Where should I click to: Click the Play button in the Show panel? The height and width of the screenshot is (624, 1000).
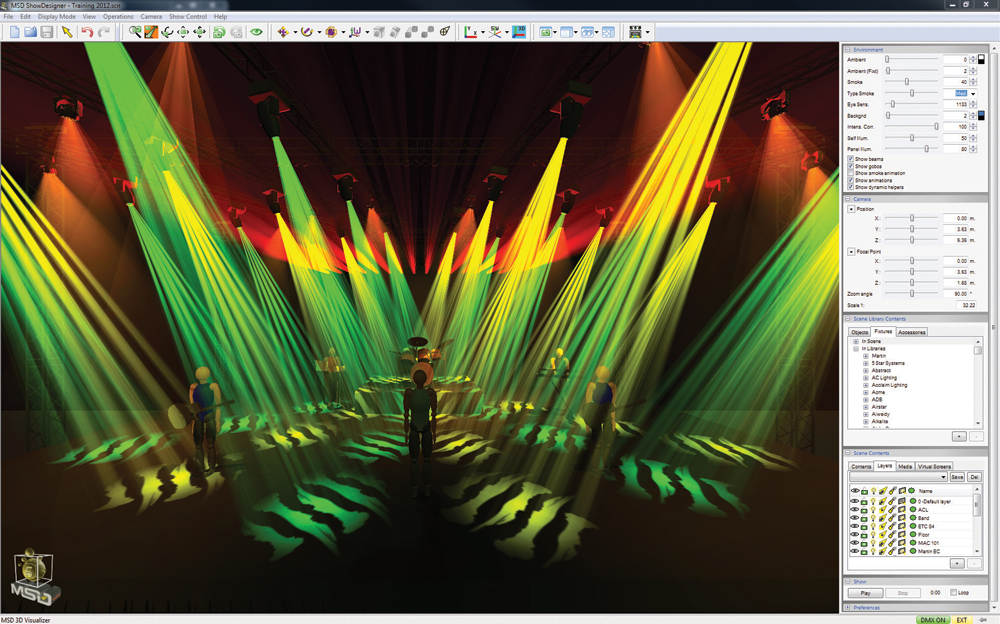click(x=865, y=592)
